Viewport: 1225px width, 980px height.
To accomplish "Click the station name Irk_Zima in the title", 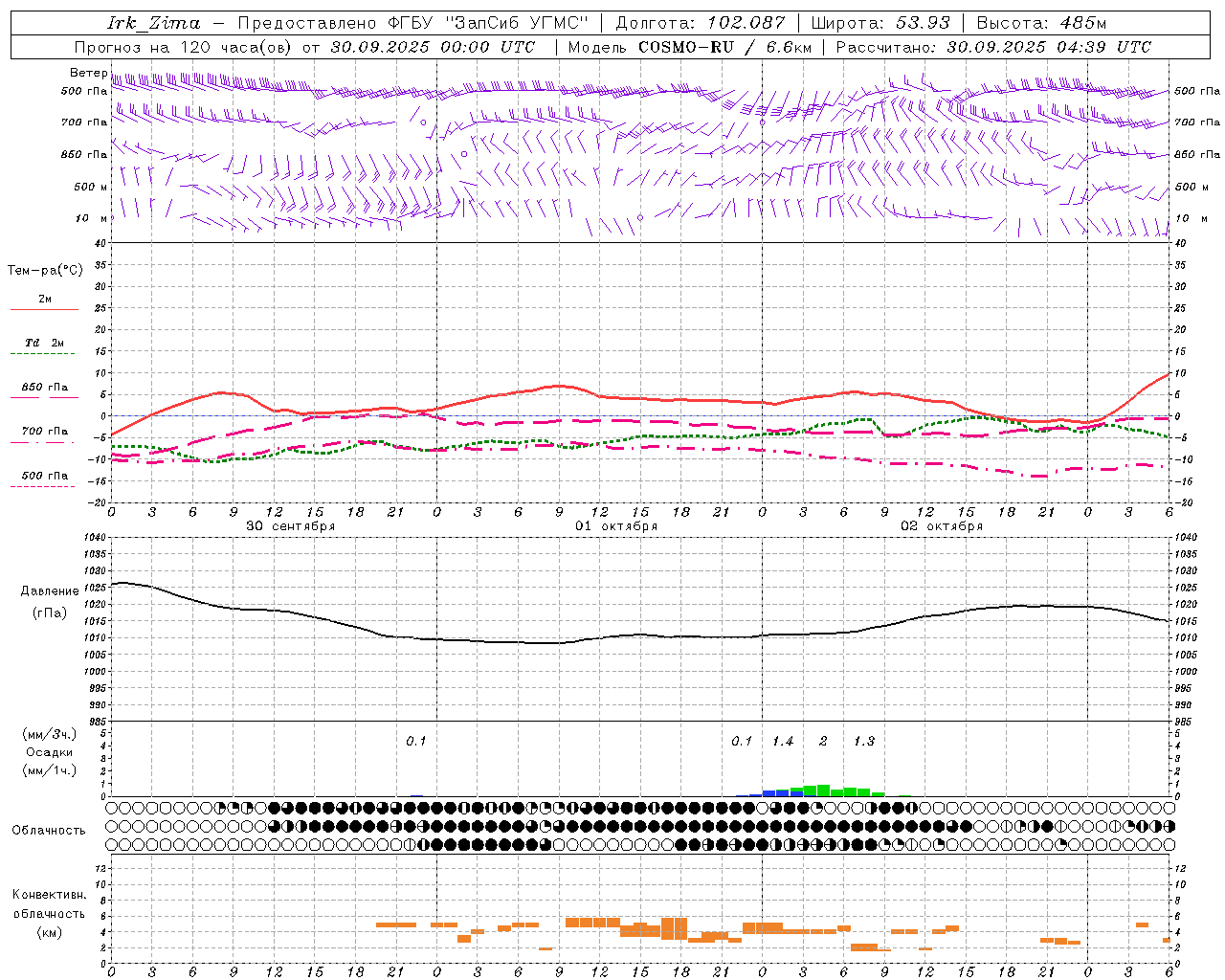I will click(x=153, y=23).
